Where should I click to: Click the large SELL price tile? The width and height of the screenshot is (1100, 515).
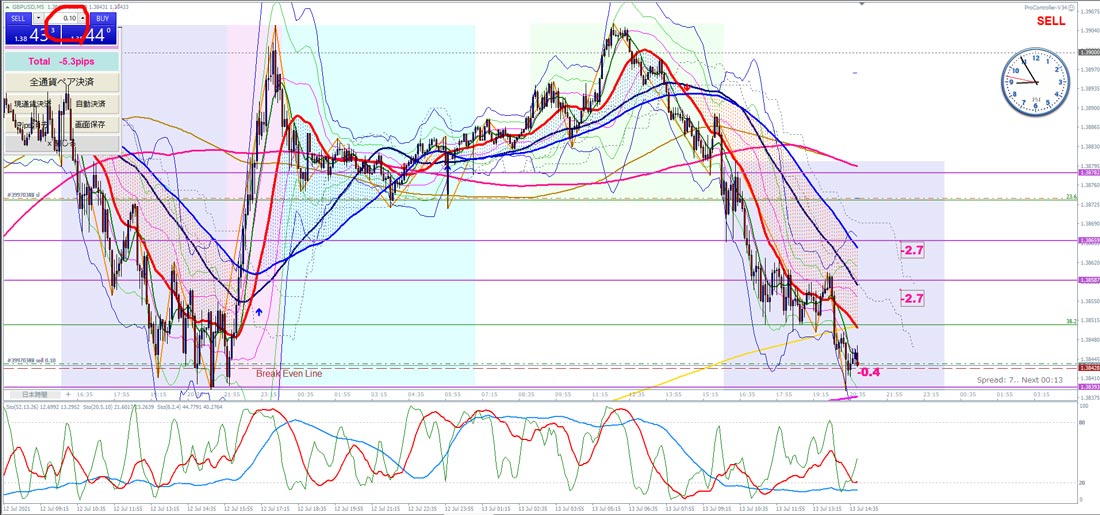[x=33, y=35]
